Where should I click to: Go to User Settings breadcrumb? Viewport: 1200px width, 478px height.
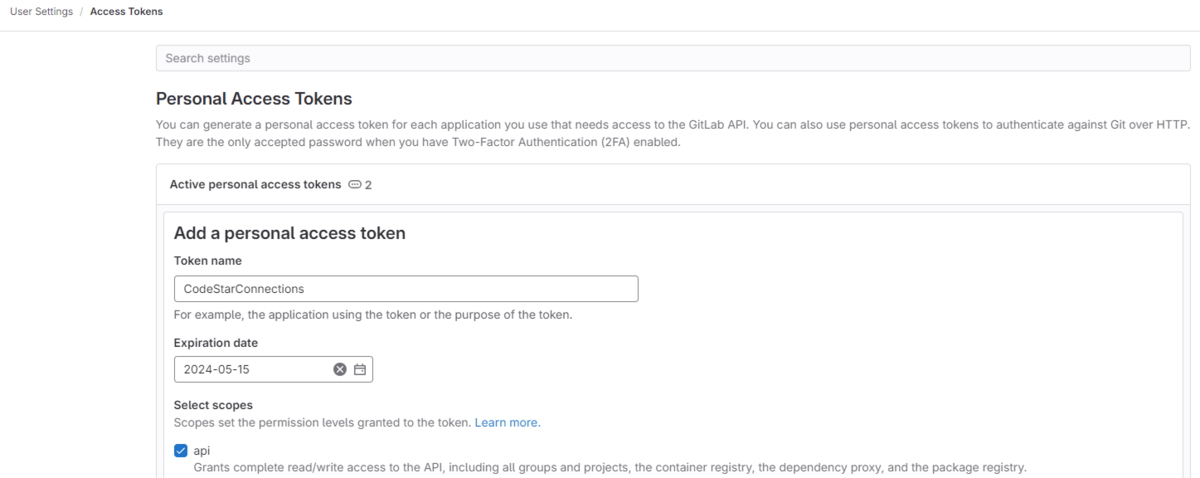coord(41,12)
